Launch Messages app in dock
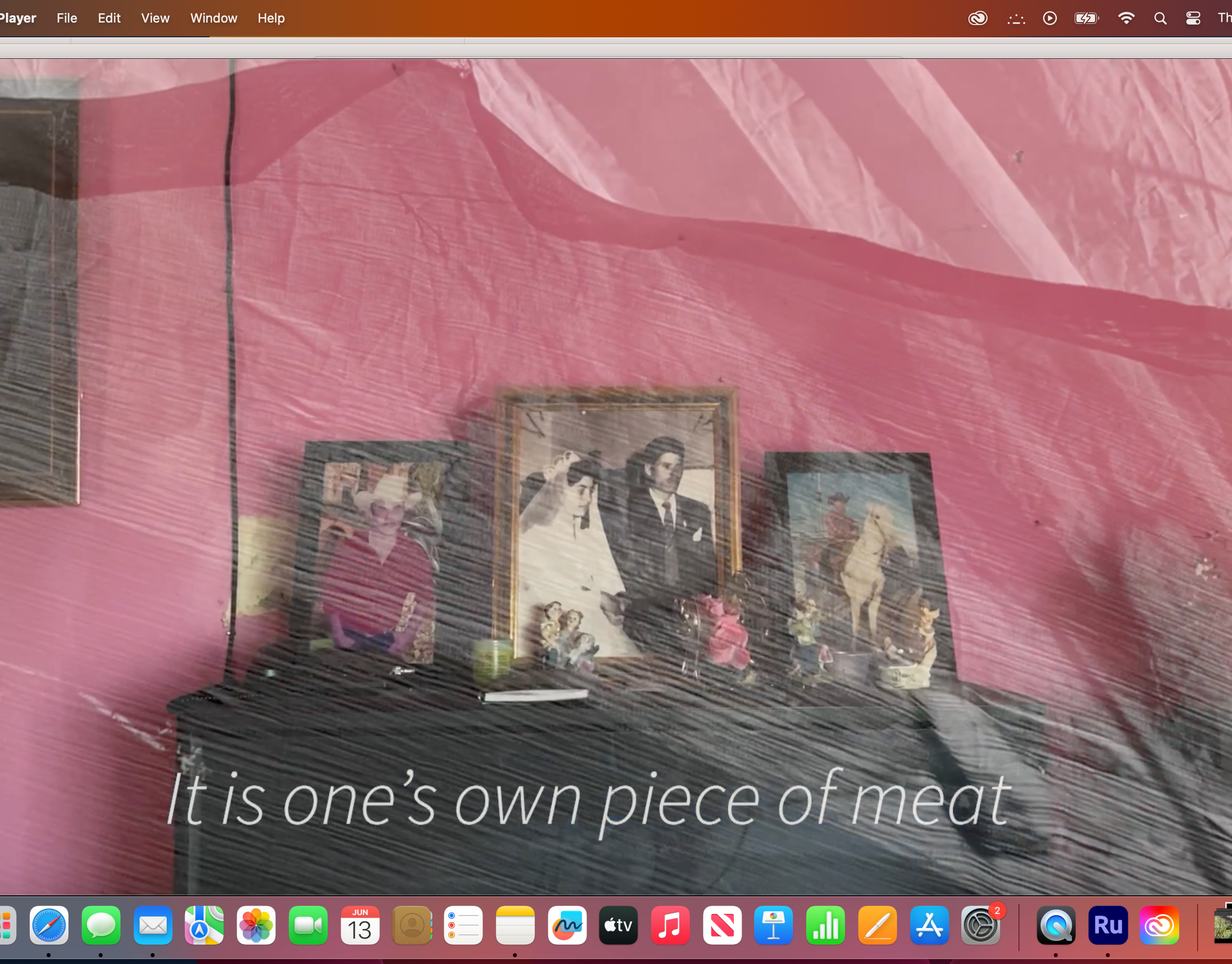The width and height of the screenshot is (1232, 964). tap(101, 925)
